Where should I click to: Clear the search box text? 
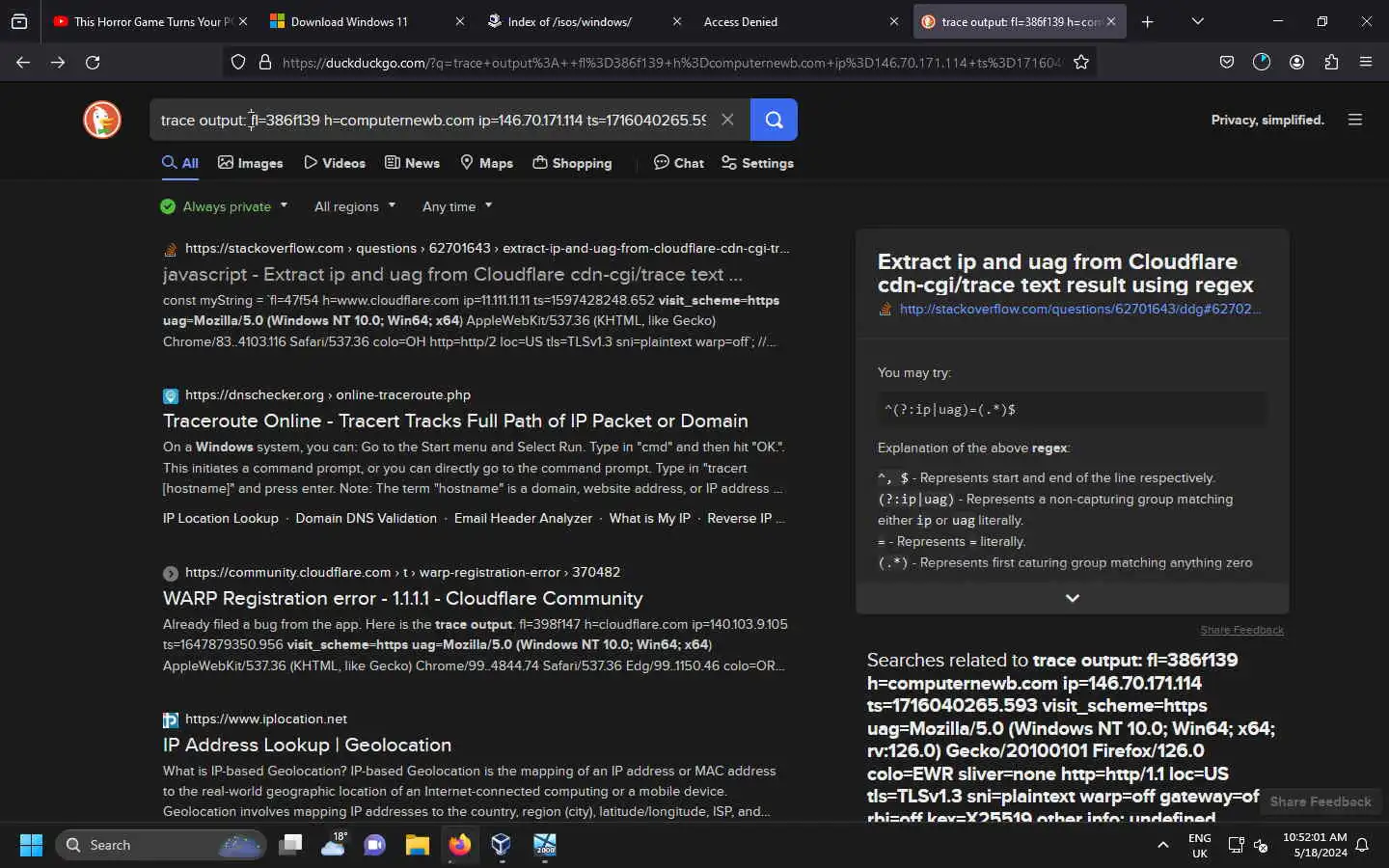pos(727,120)
